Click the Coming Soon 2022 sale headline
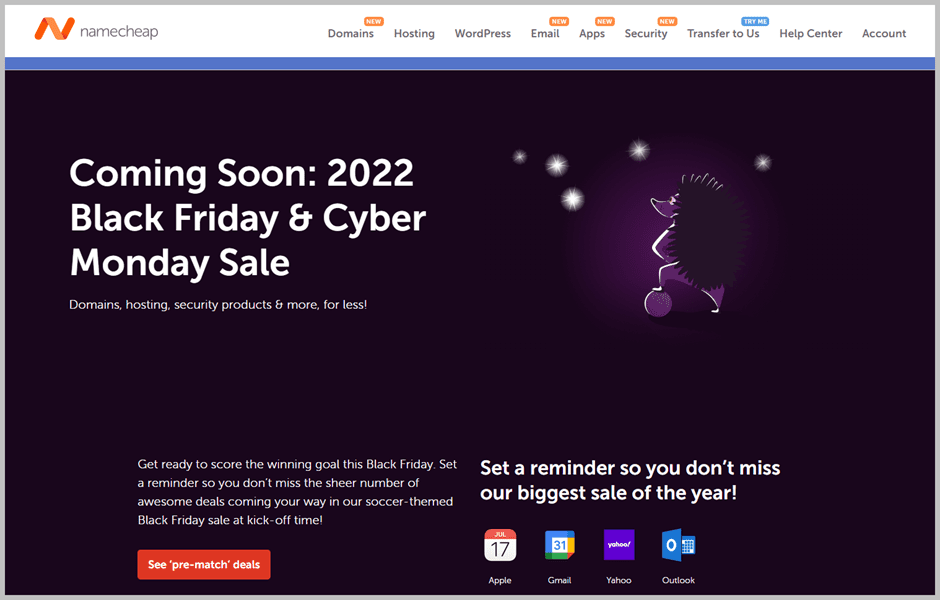Image resolution: width=940 pixels, height=600 pixels. pyautogui.click(x=248, y=218)
